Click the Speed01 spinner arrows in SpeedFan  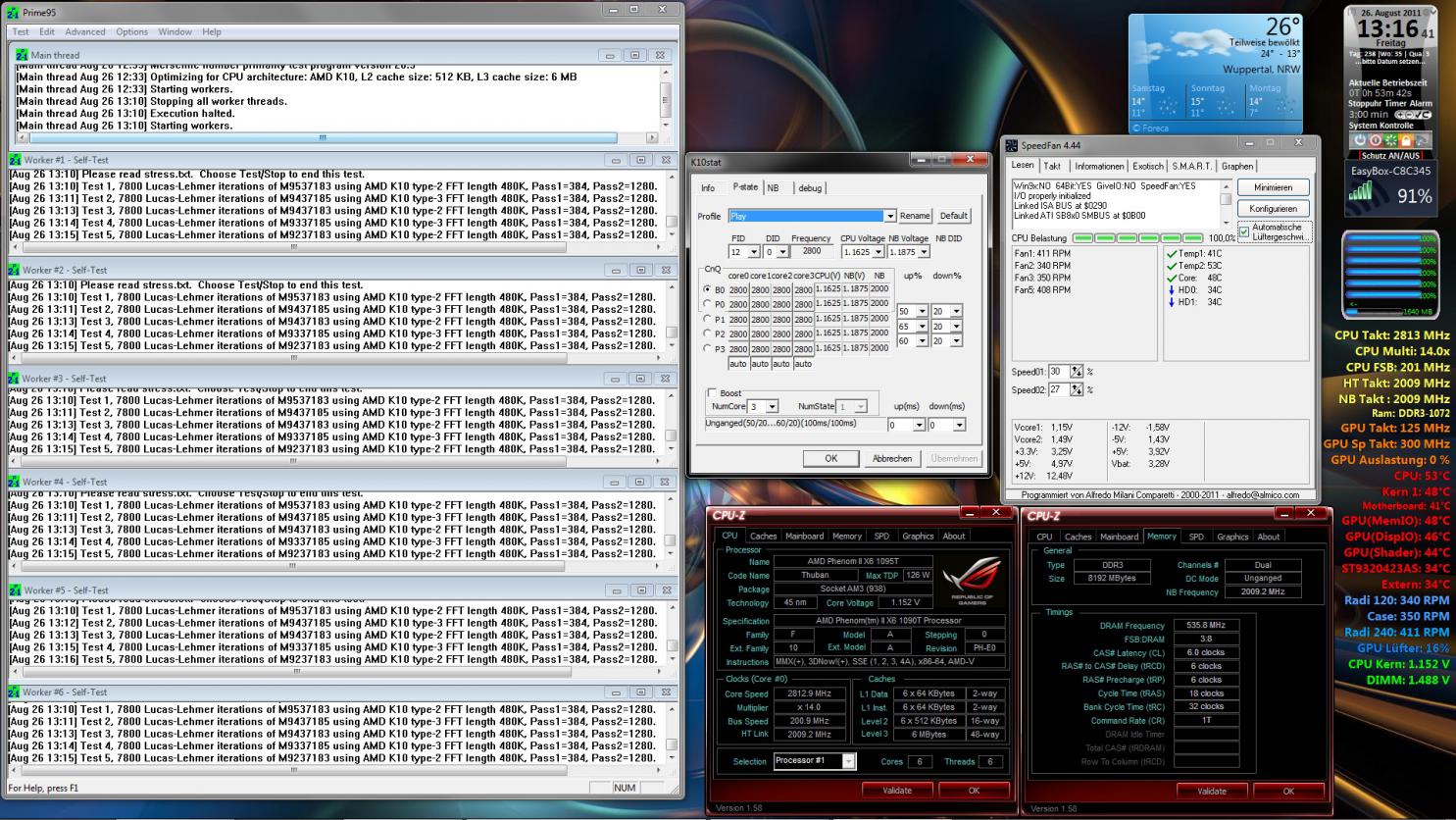[x=1077, y=372]
